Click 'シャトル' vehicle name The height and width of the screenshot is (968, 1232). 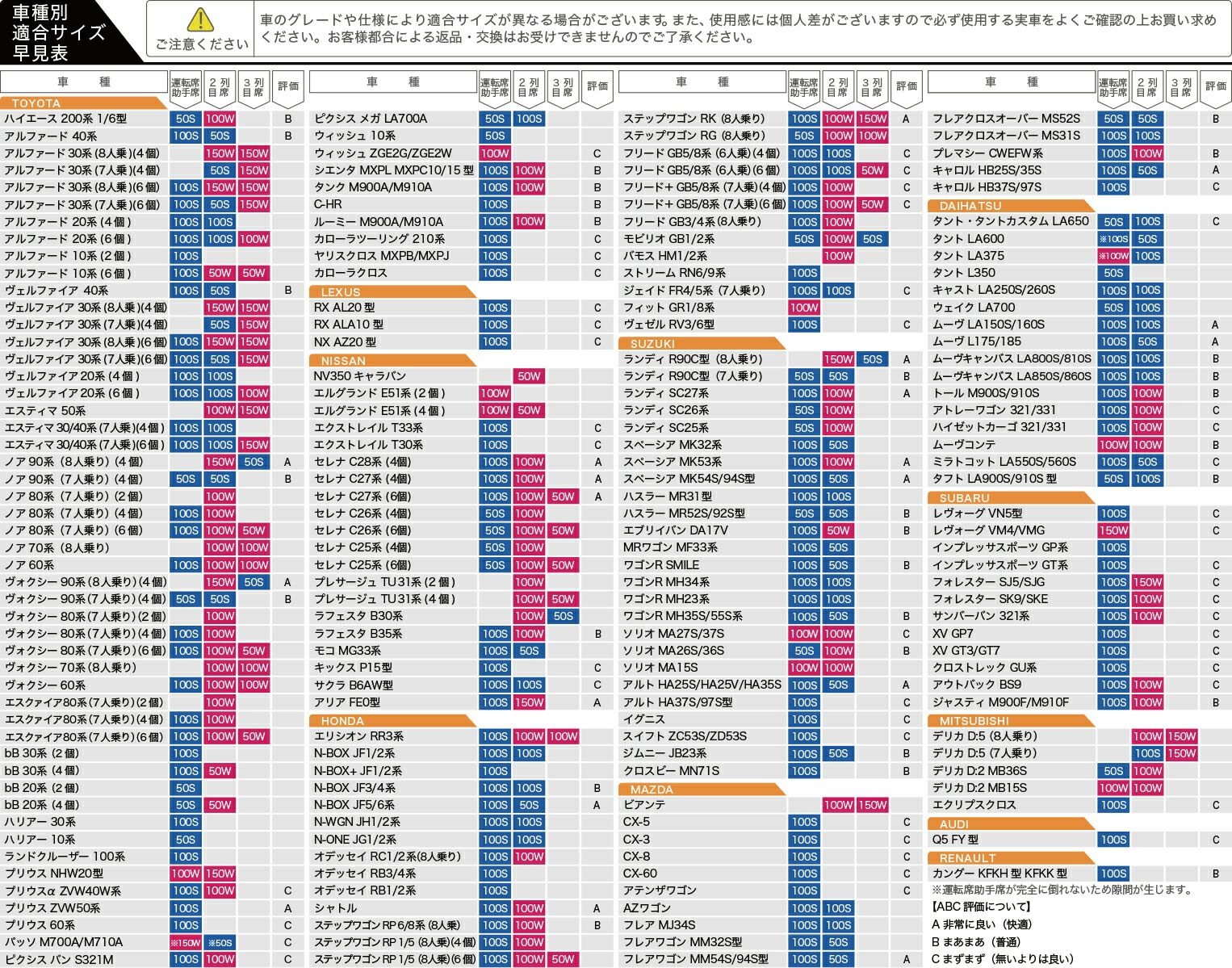point(335,908)
